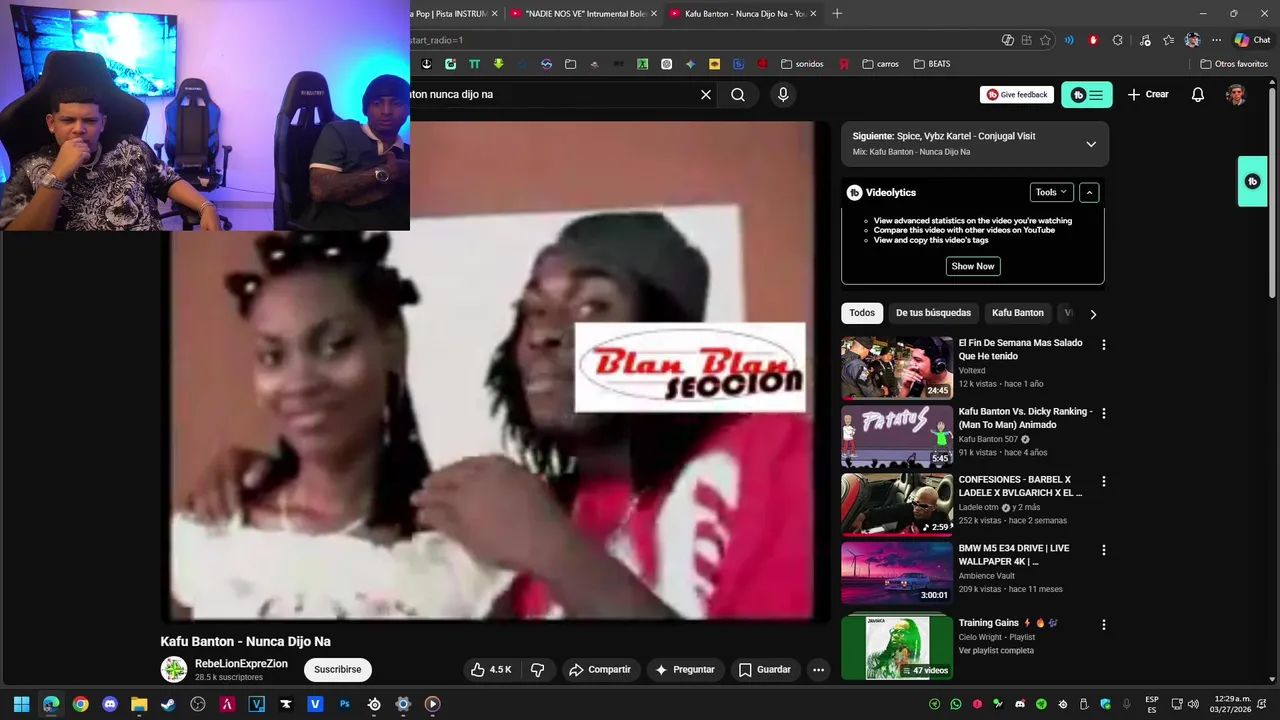Viewport: 1280px width, 720px height.
Task: Open BMW M5 E34 DRIVE video title
Action: click(x=1014, y=555)
